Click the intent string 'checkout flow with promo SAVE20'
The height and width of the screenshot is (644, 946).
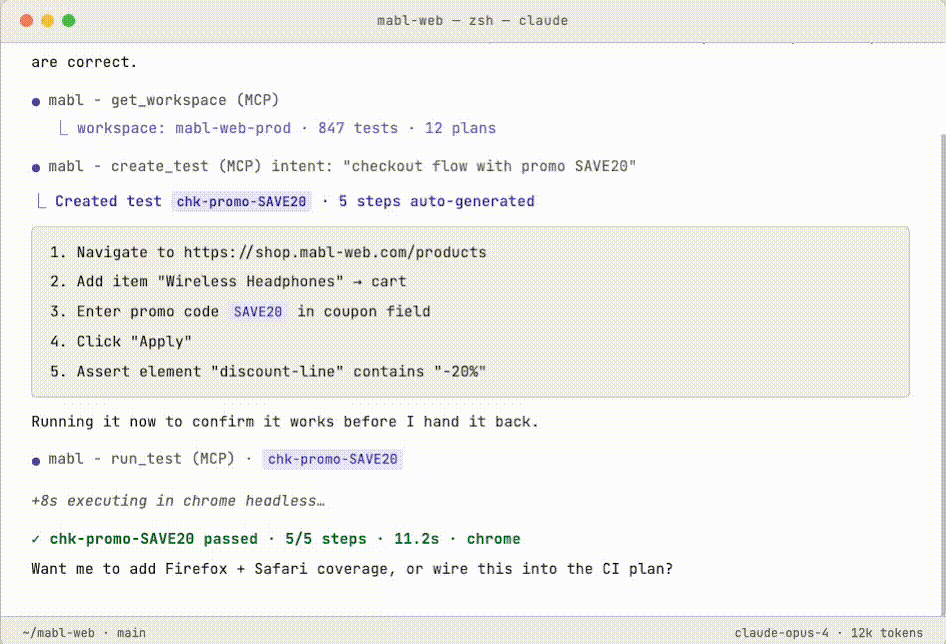click(x=490, y=167)
